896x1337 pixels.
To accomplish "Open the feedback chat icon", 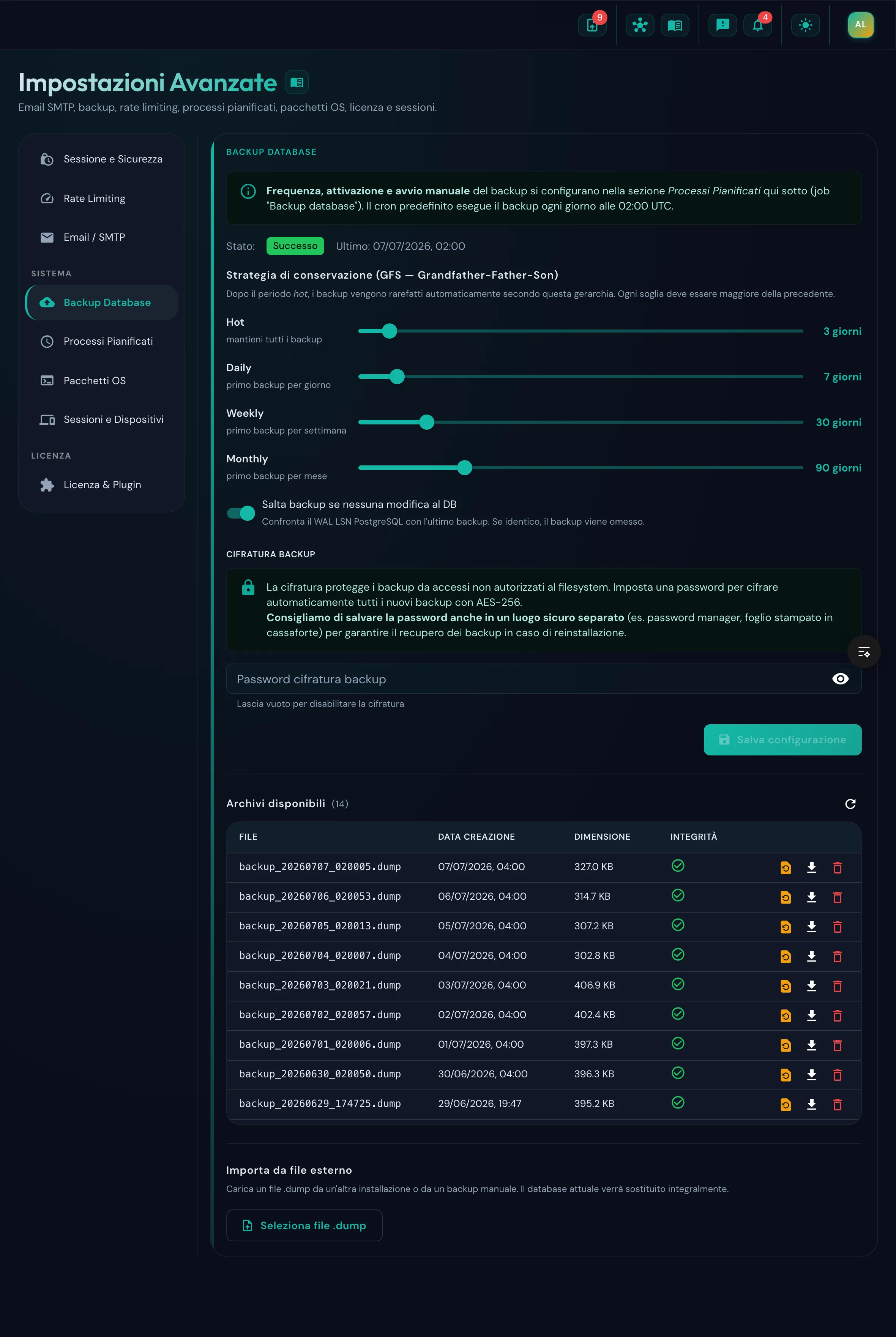I will (x=722, y=25).
